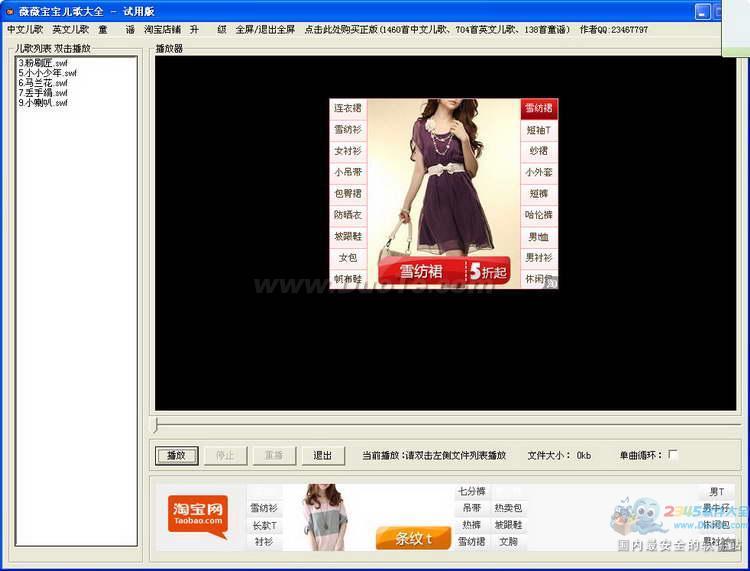The height and width of the screenshot is (571, 750).
Task: Click the 退出 exit button
Action: click(x=323, y=455)
